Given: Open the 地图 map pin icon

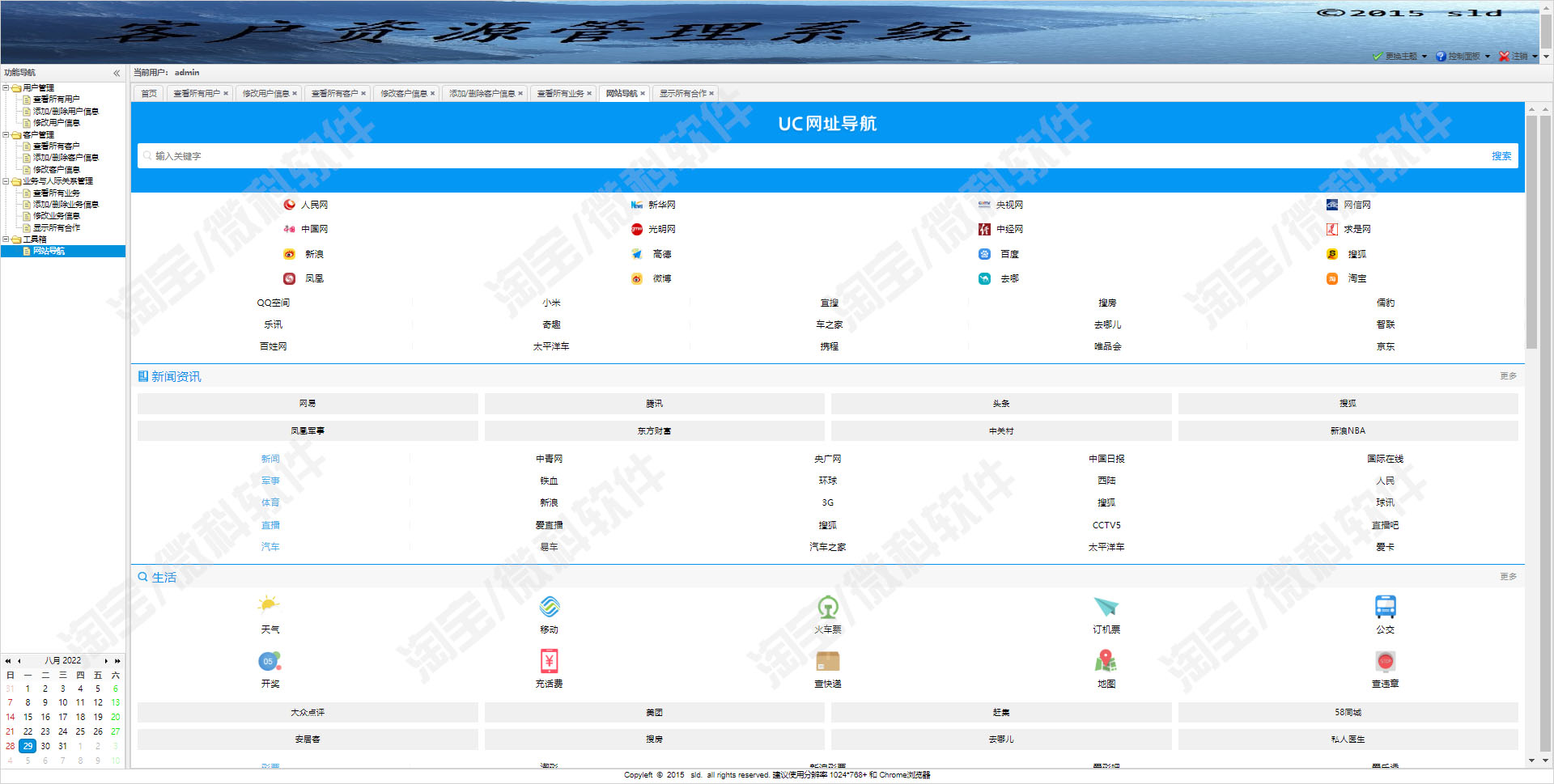Looking at the screenshot, I should coord(1106,661).
